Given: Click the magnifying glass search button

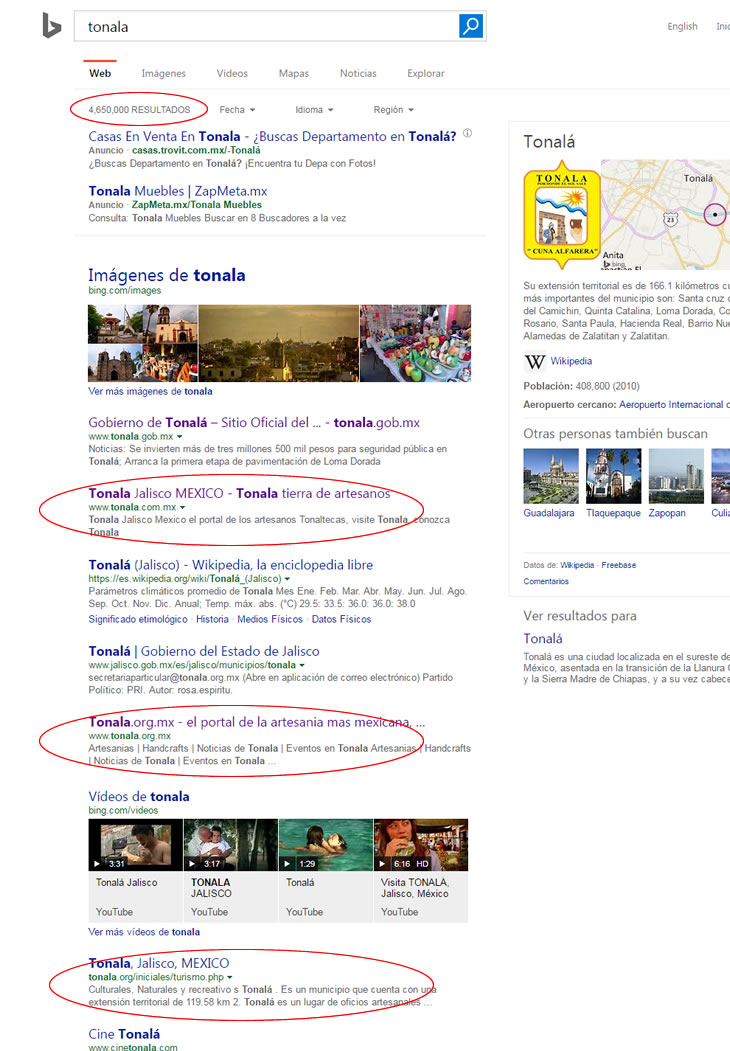Looking at the screenshot, I should click(x=471, y=26).
